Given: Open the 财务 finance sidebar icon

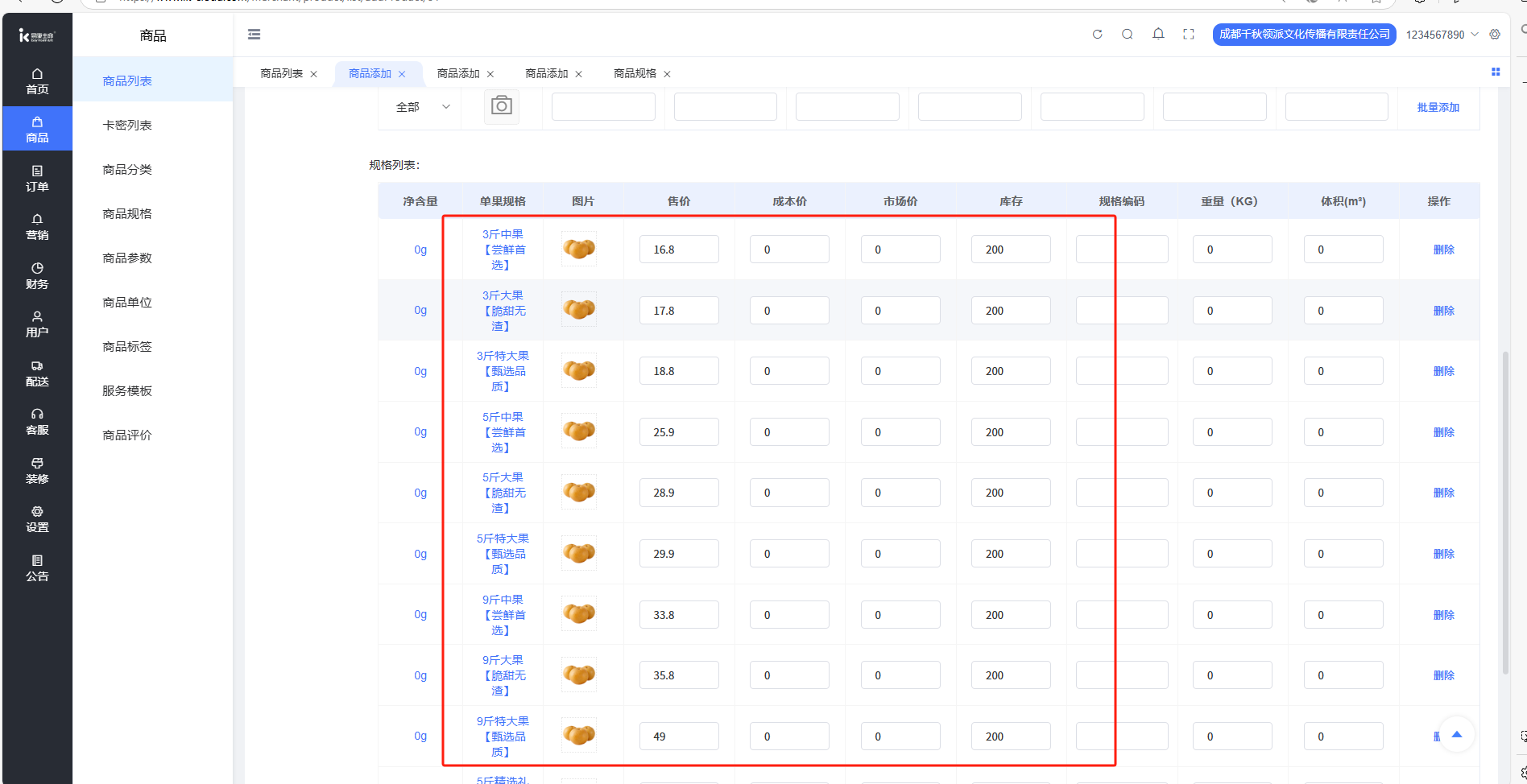Looking at the screenshot, I should 37,275.
